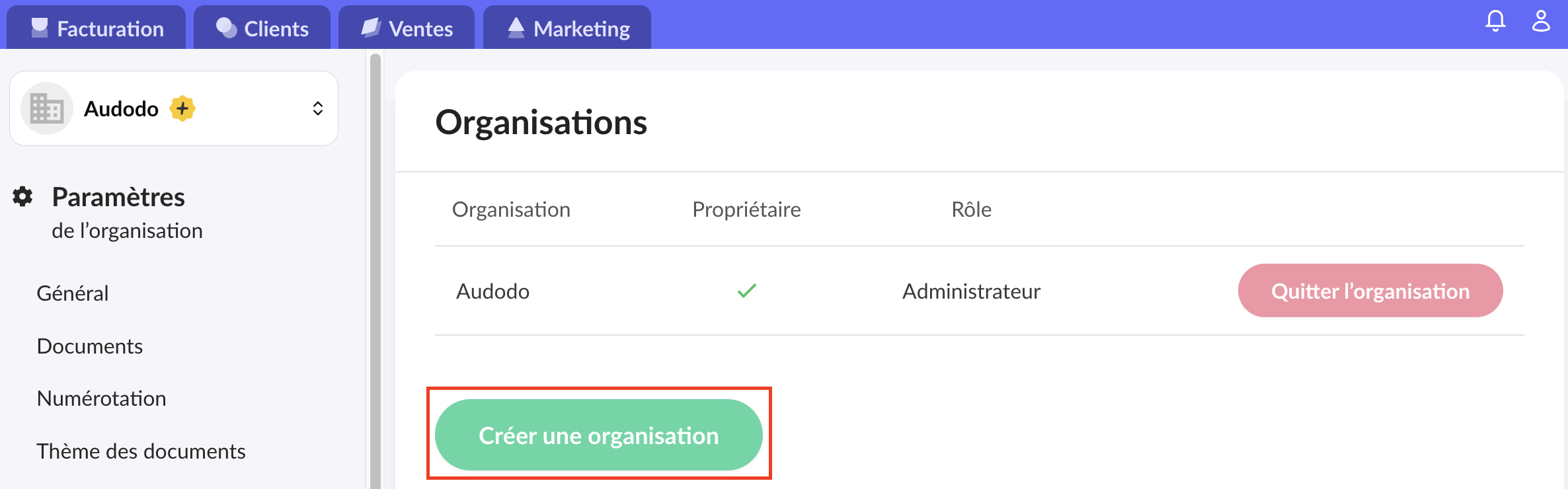The image size is (1568, 489).
Task: Click the Créer une organisation button
Action: pyautogui.click(x=598, y=435)
